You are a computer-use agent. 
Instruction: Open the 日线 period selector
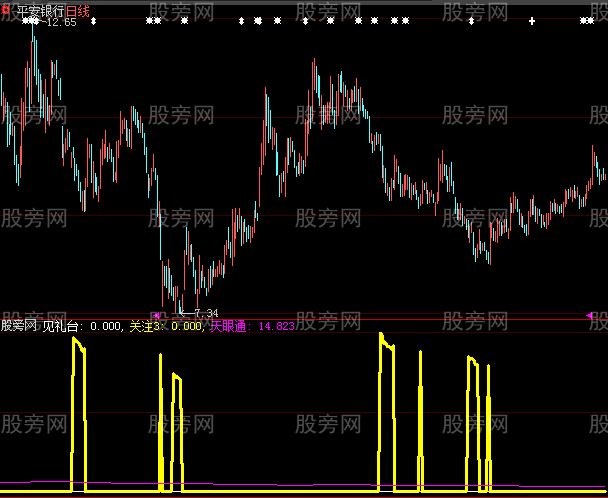click(x=78, y=8)
